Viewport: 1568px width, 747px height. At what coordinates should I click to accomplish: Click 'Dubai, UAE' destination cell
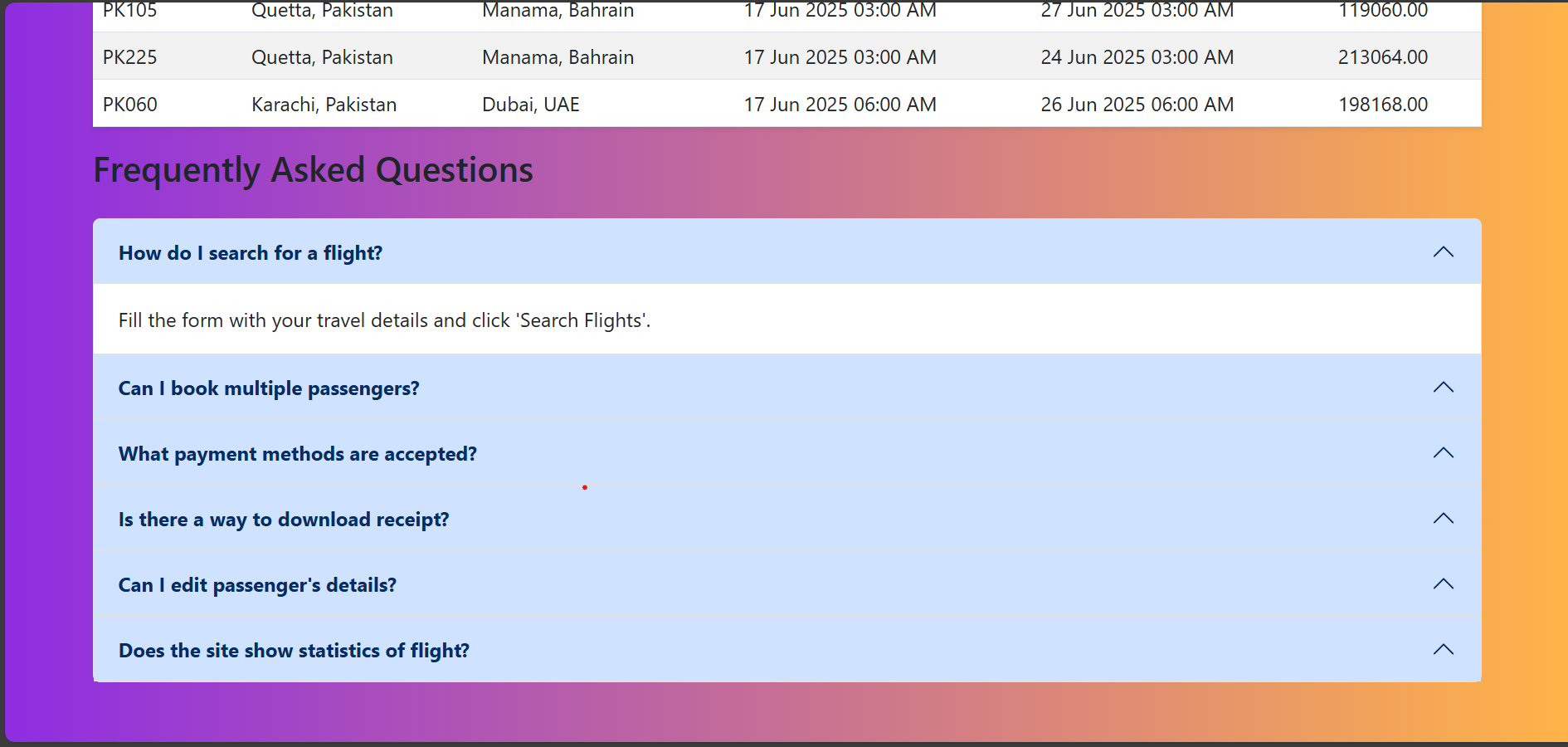click(531, 105)
